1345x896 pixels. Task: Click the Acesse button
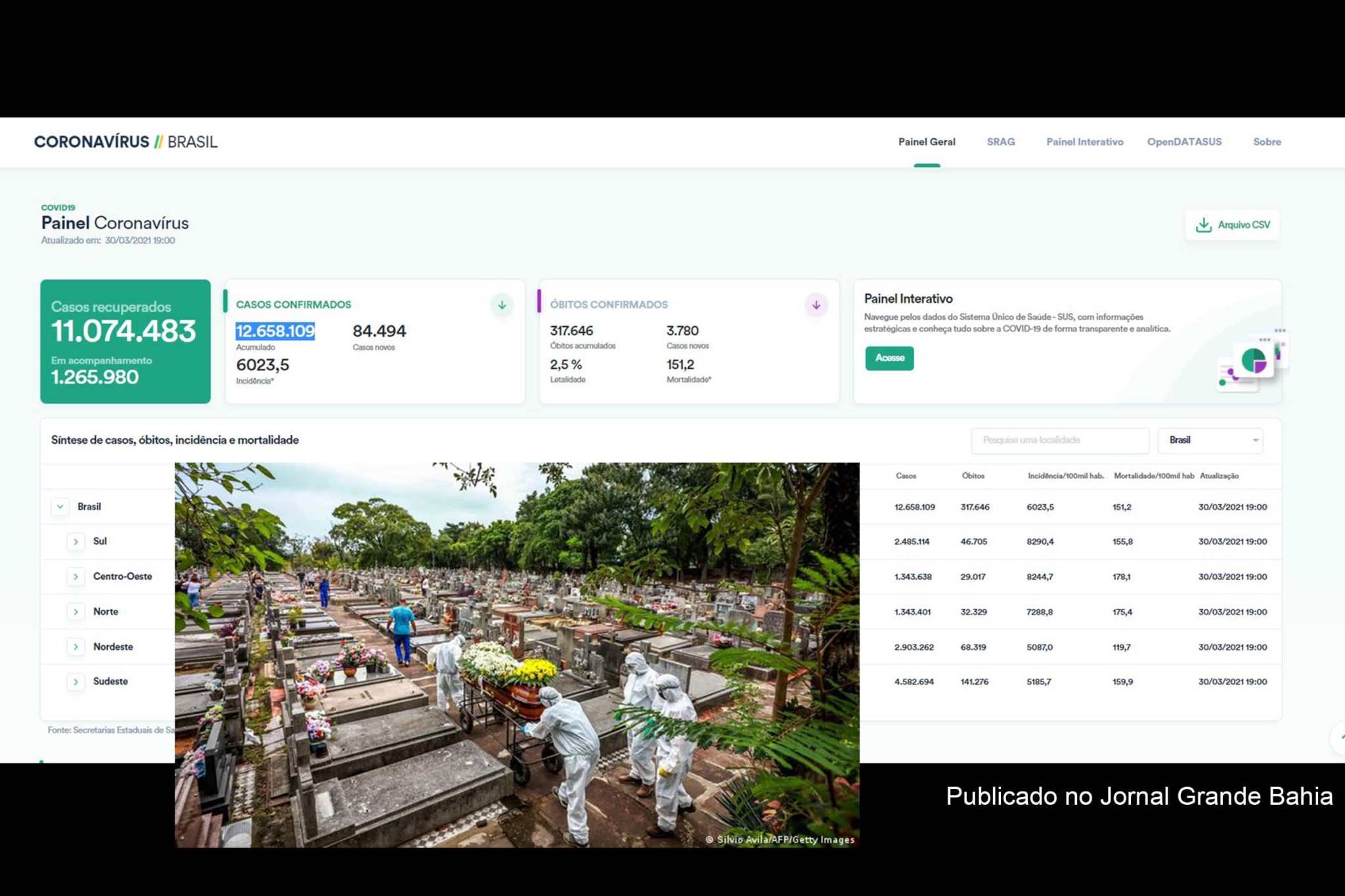pyautogui.click(x=889, y=358)
